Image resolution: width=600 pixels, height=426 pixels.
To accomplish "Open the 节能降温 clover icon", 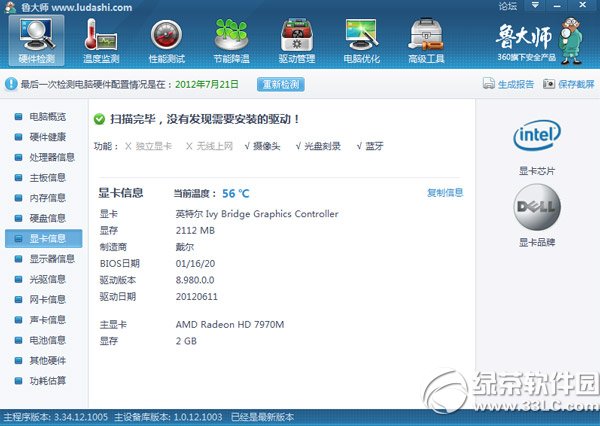I will click(232, 41).
